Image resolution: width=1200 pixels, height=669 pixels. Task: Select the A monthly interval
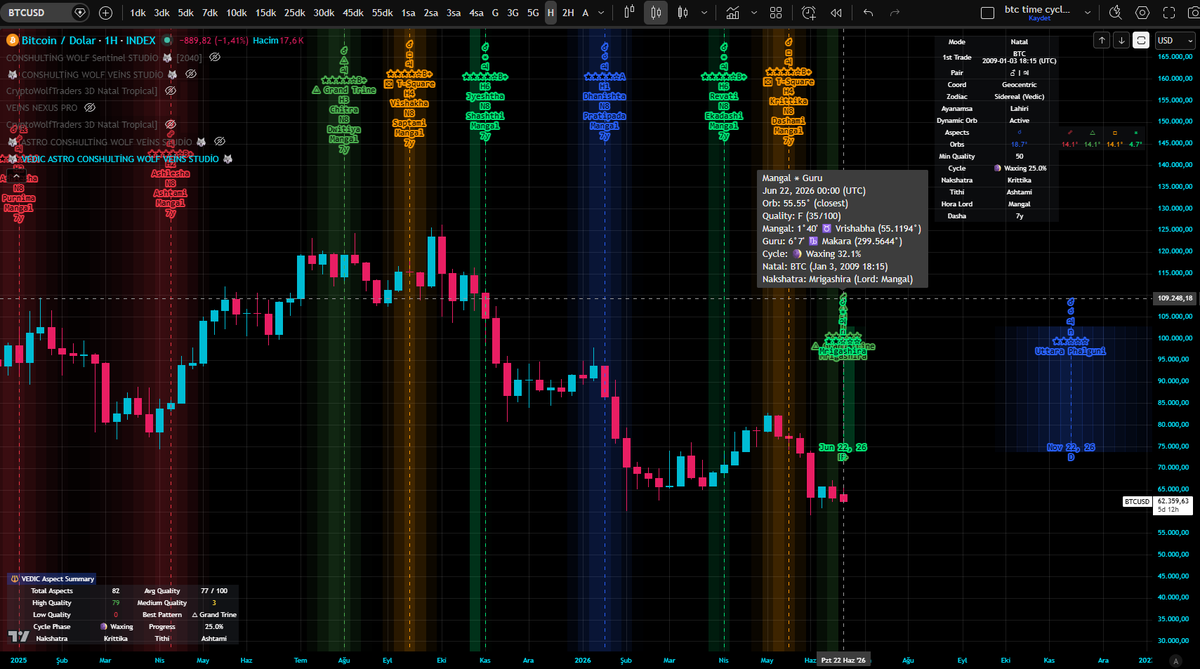point(585,13)
